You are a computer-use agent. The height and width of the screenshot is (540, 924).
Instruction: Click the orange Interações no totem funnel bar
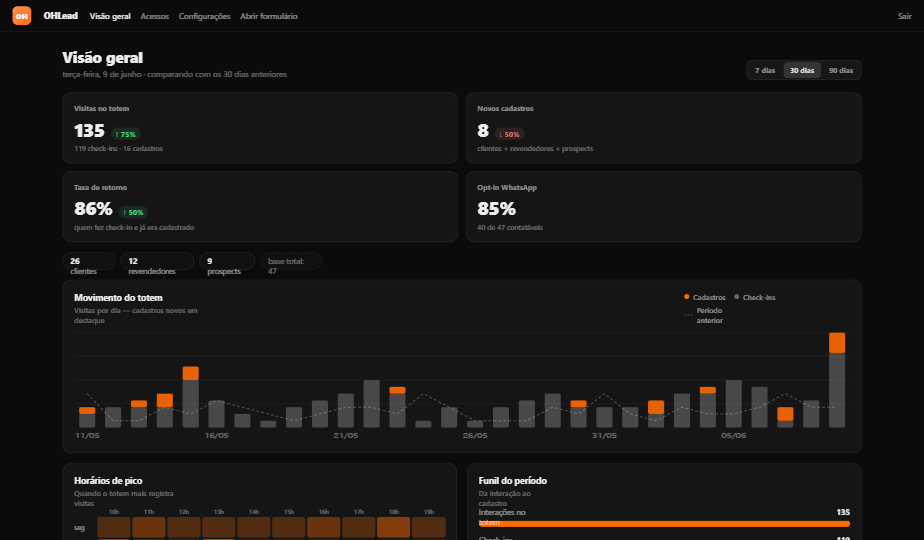pyautogui.click(x=664, y=523)
